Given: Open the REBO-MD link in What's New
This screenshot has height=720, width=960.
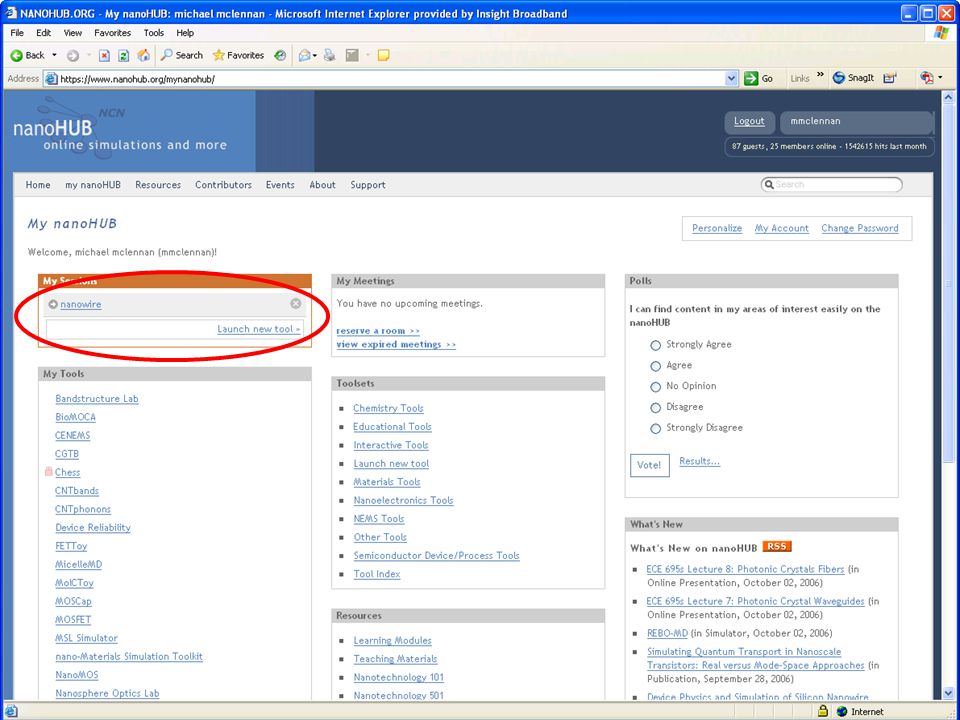Looking at the screenshot, I should [x=667, y=634].
